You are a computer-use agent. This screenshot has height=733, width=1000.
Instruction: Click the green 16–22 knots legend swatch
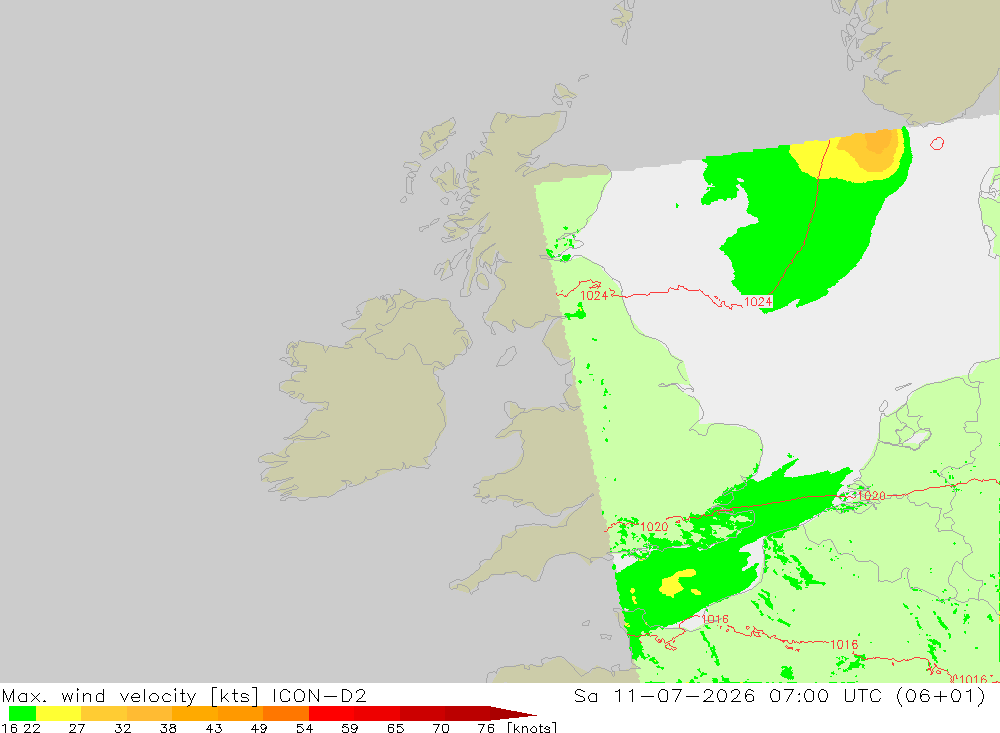pyautogui.click(x=22, y=713)
